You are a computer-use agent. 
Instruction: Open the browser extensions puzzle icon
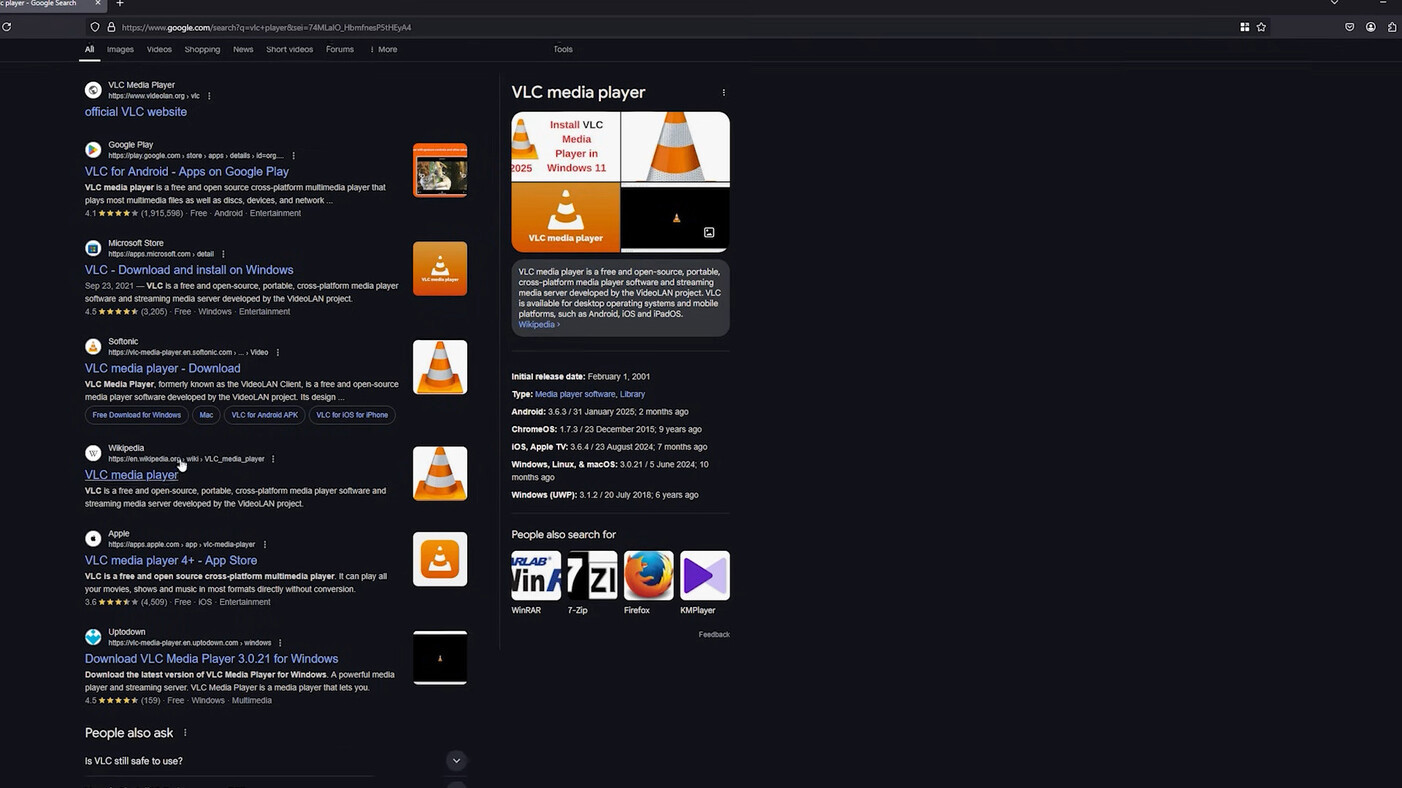pyautogui.click(x=1392, y=27)
